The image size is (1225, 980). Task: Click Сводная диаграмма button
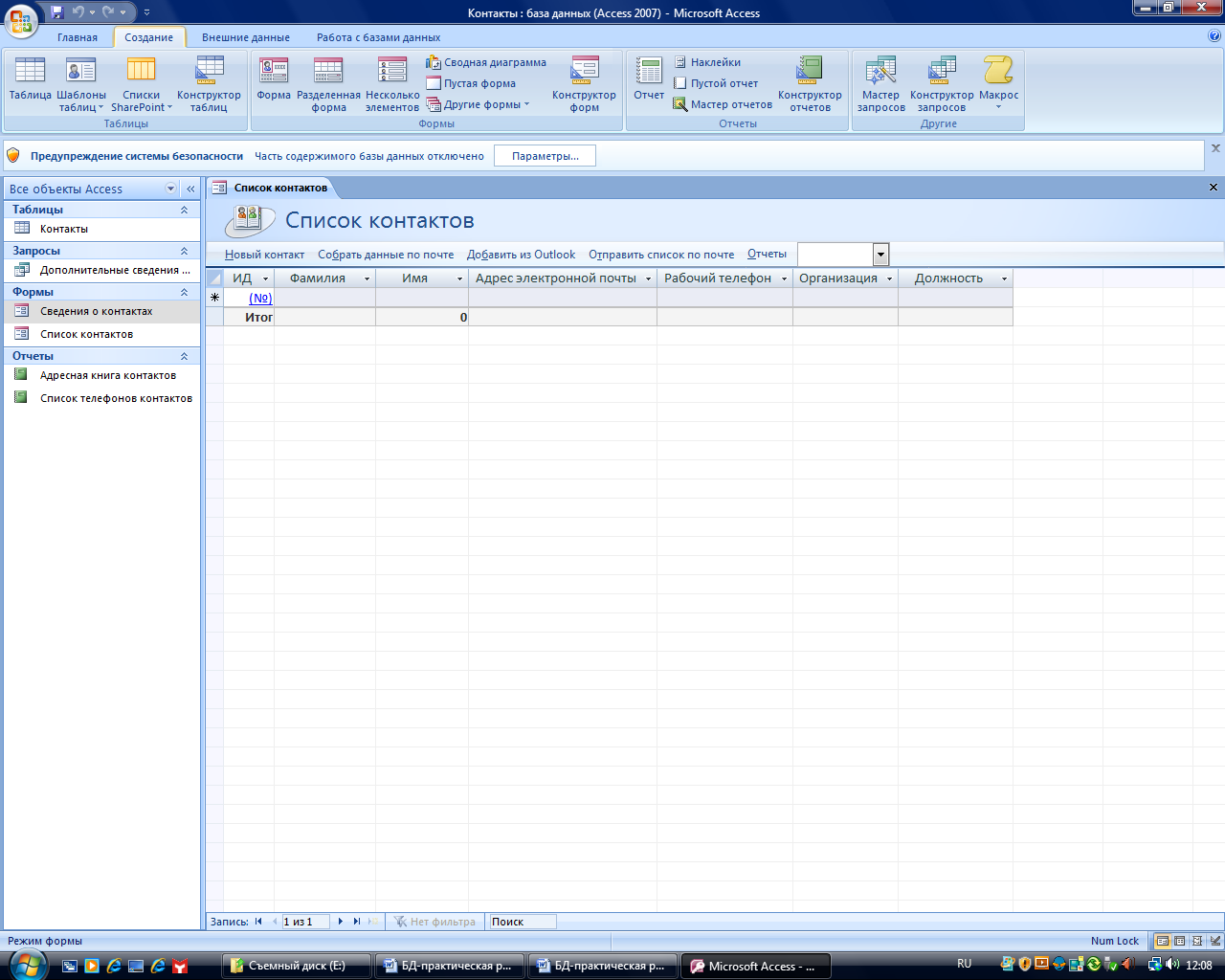486,62
